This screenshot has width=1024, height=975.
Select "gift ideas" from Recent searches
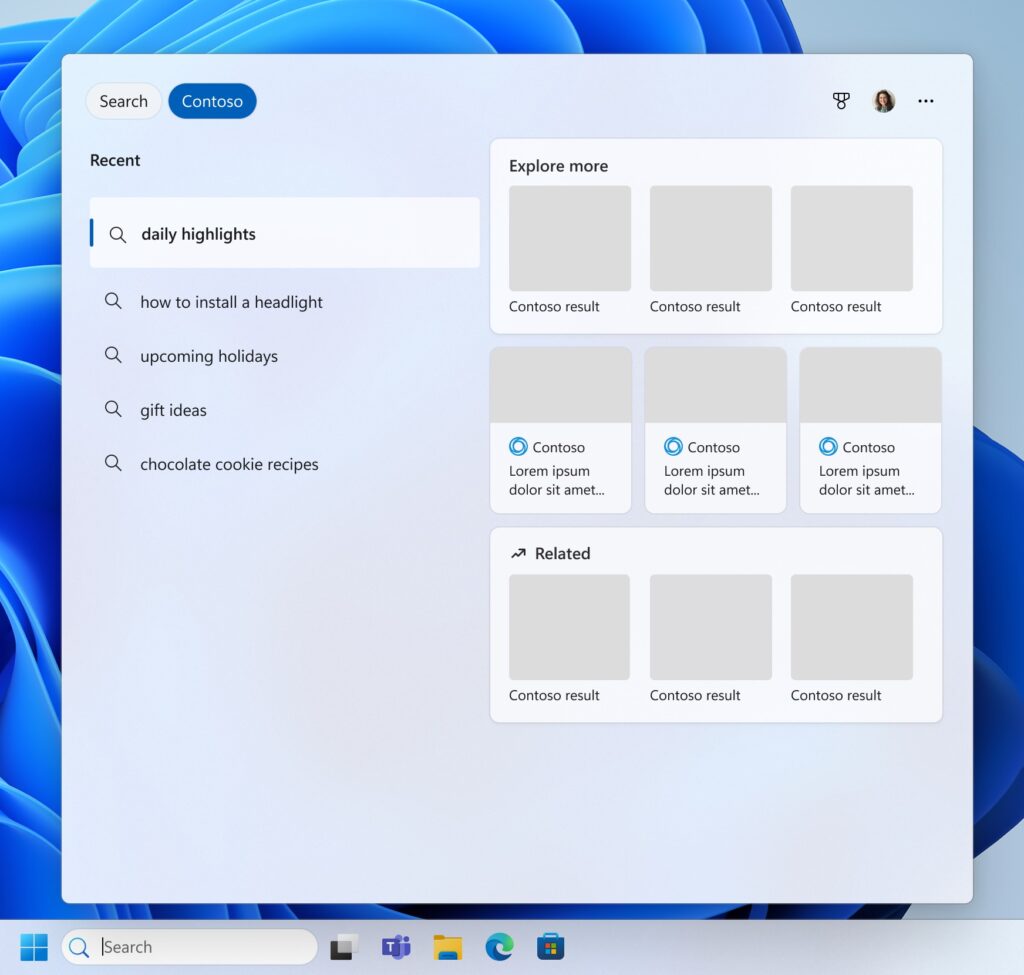point(172,410)
